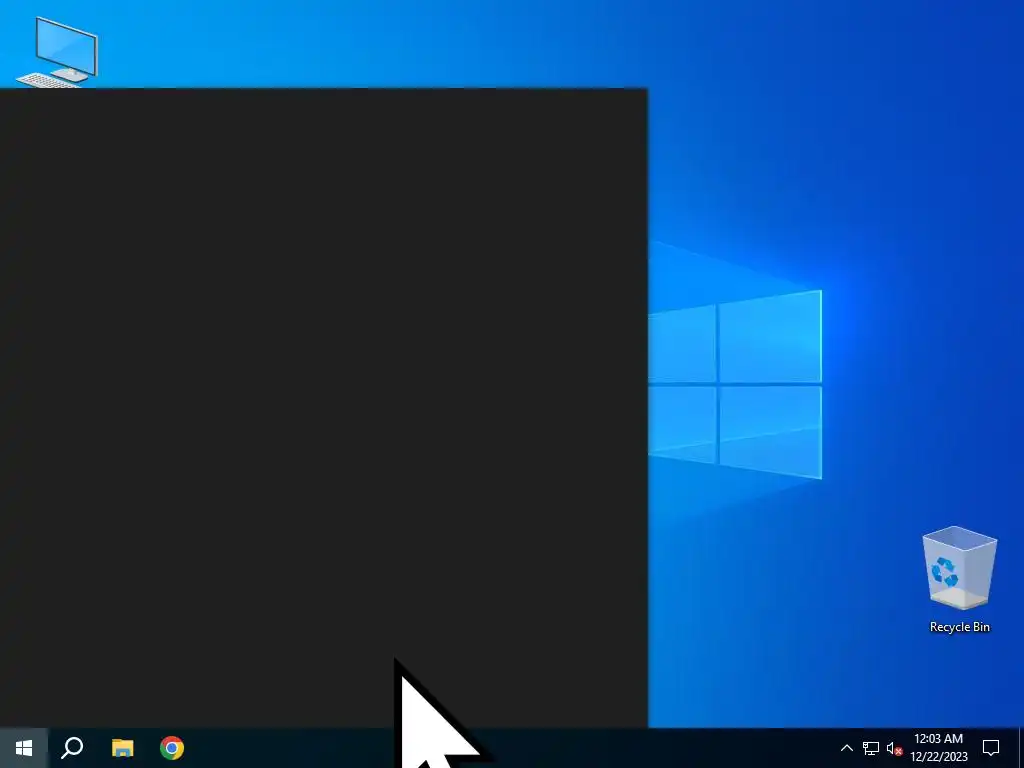
Task: Open the muted speaker volume icon
Action: coord(894,748)
